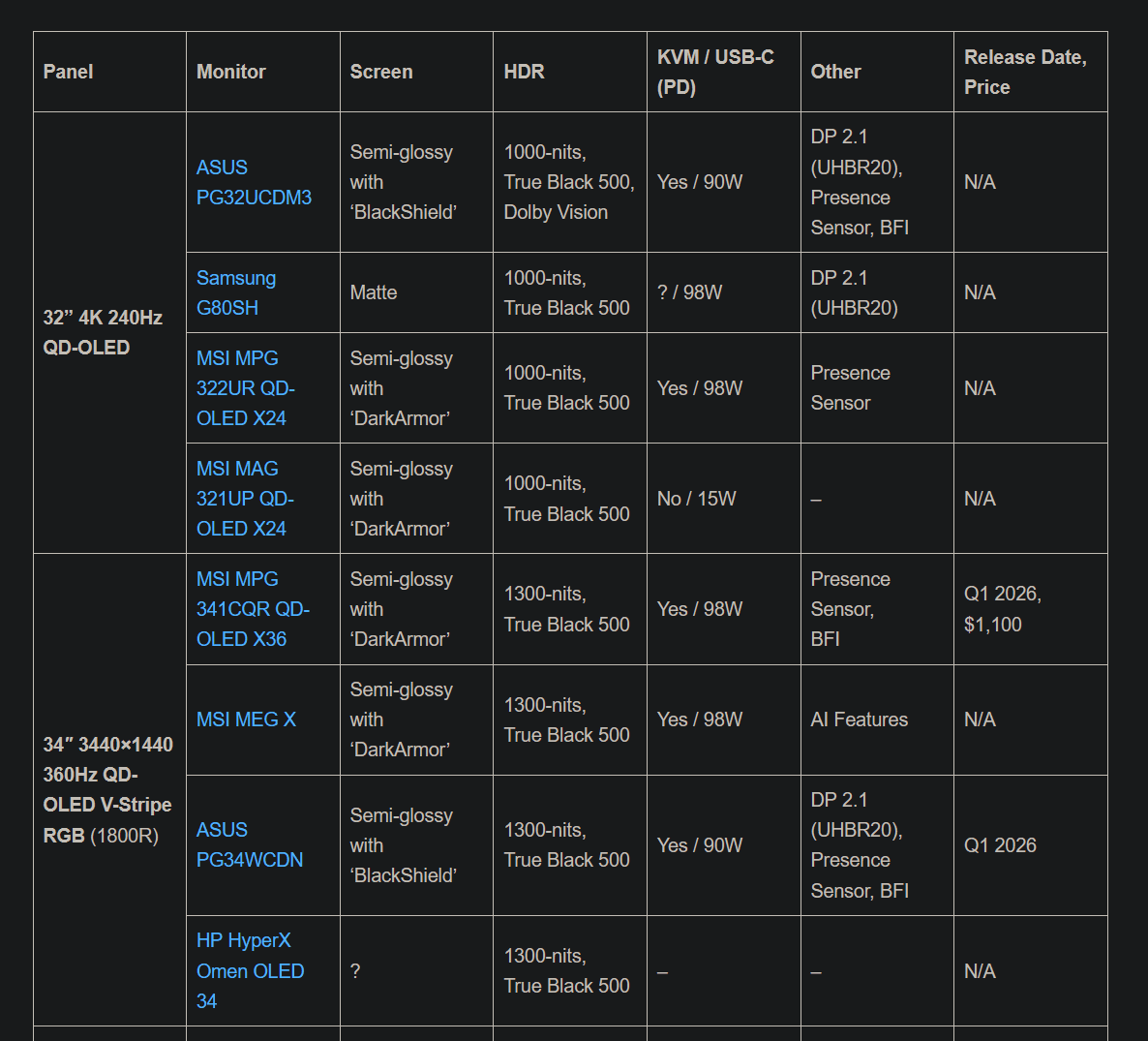Viewport: 1148px width, 1041px height.
Task: Click the Q1 2026, $1,100 price cell
Action: [x=1003, y=609]
